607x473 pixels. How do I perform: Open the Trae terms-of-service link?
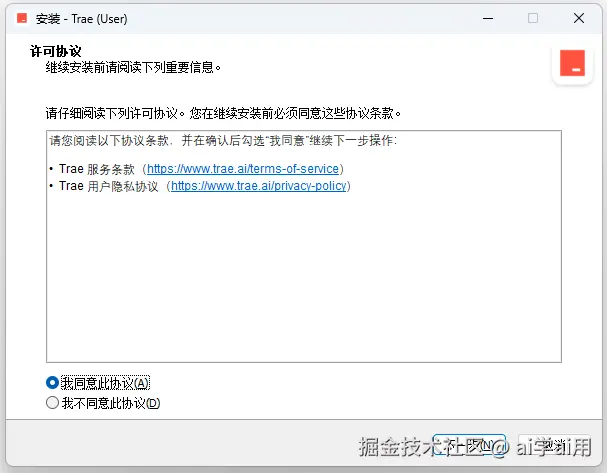[x=243, y=169]
